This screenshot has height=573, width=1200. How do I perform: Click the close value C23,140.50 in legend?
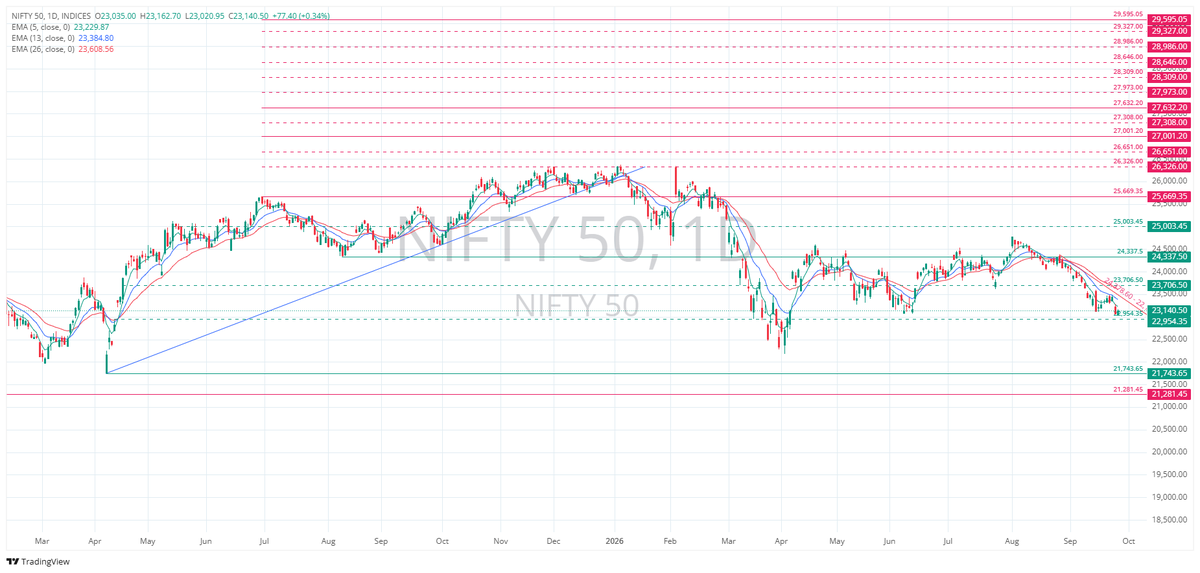click(x=248, y=16)
